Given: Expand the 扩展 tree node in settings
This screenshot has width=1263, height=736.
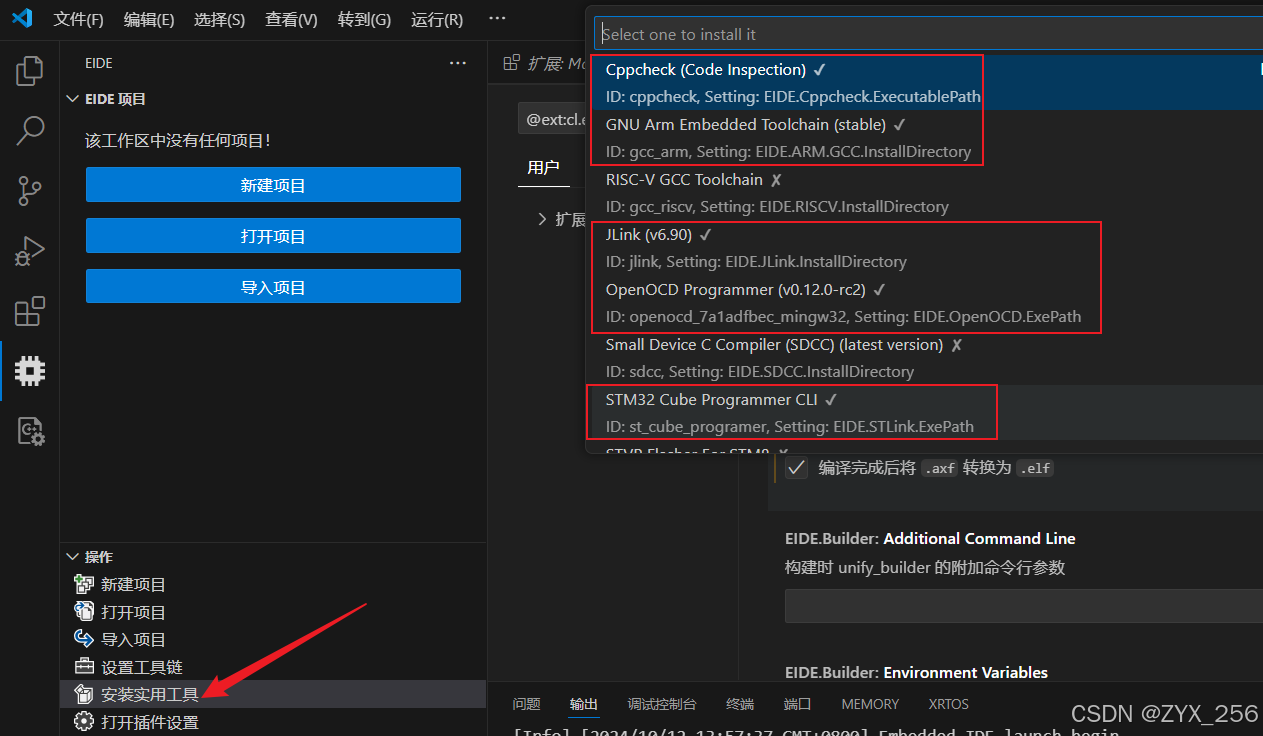Looking at the screenshot, I should [x=542, y=219].
